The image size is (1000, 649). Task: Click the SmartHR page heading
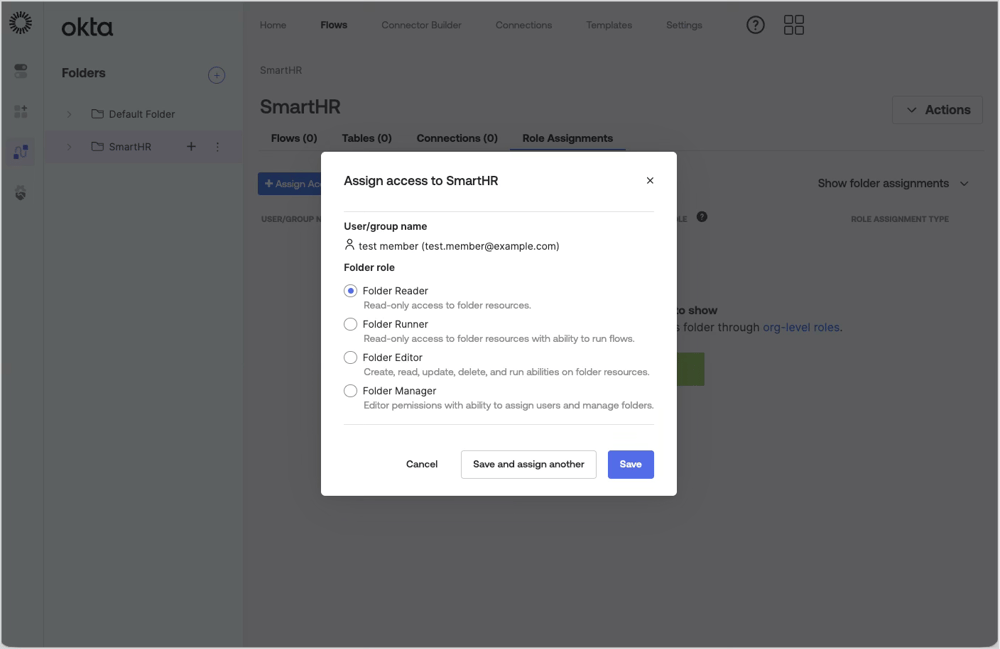click(300, 106)
